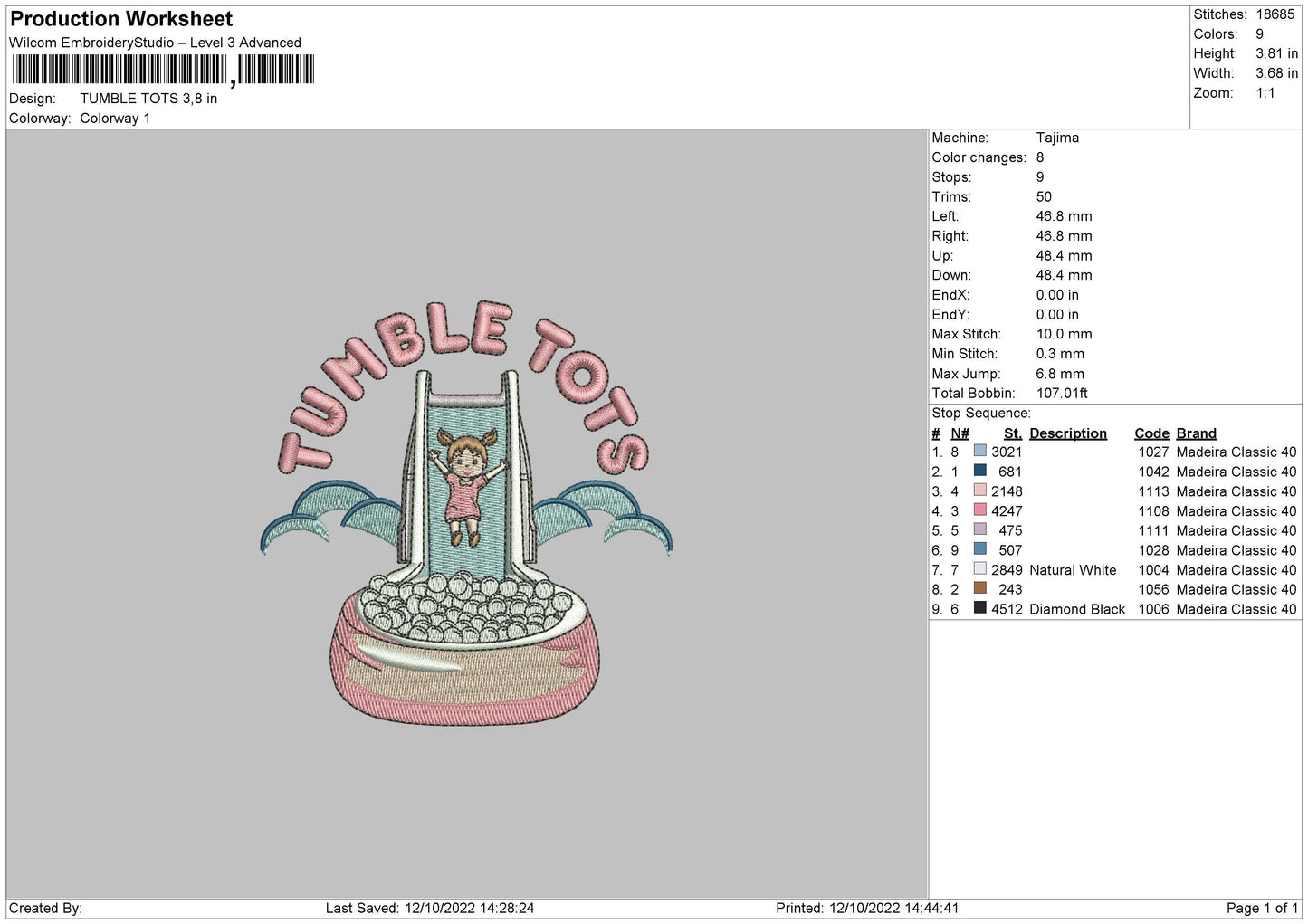The width and height of the screenshot is (1308, 924).
Task: Click the height value '3.81 in'
Action: tap(1276, 53)
